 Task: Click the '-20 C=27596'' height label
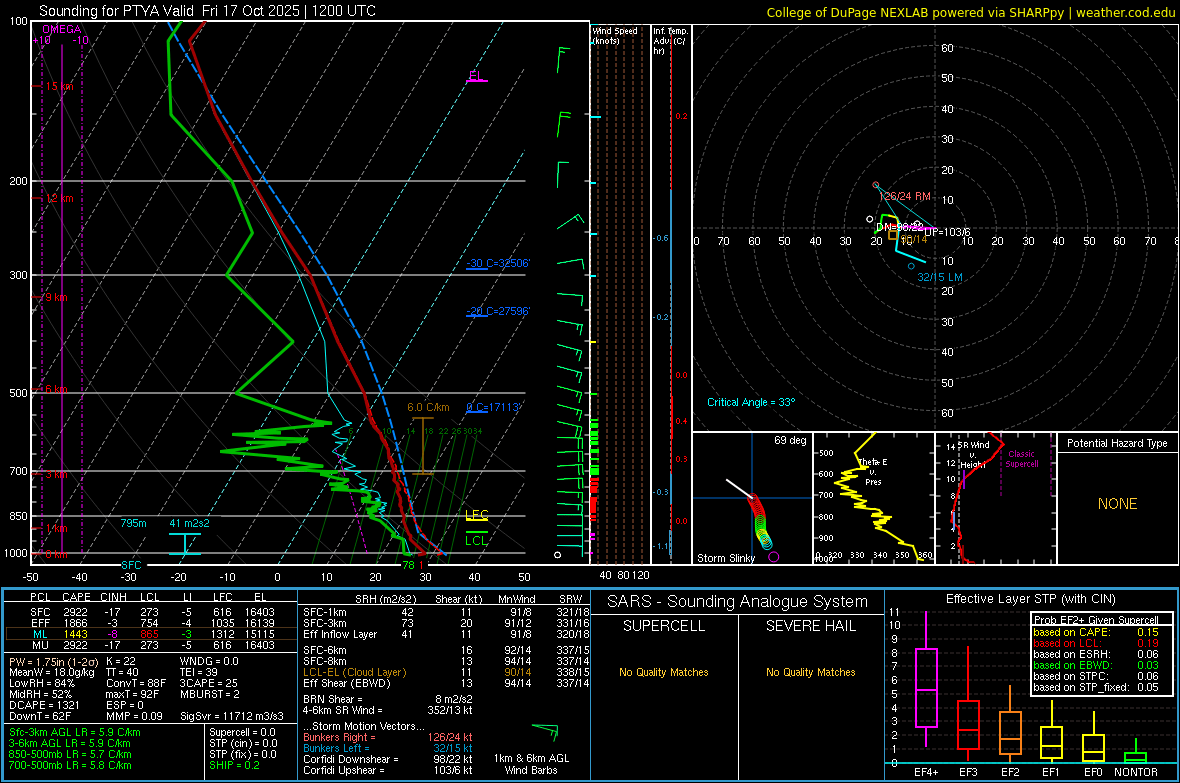pyautogui.click(x=498, y=311)
